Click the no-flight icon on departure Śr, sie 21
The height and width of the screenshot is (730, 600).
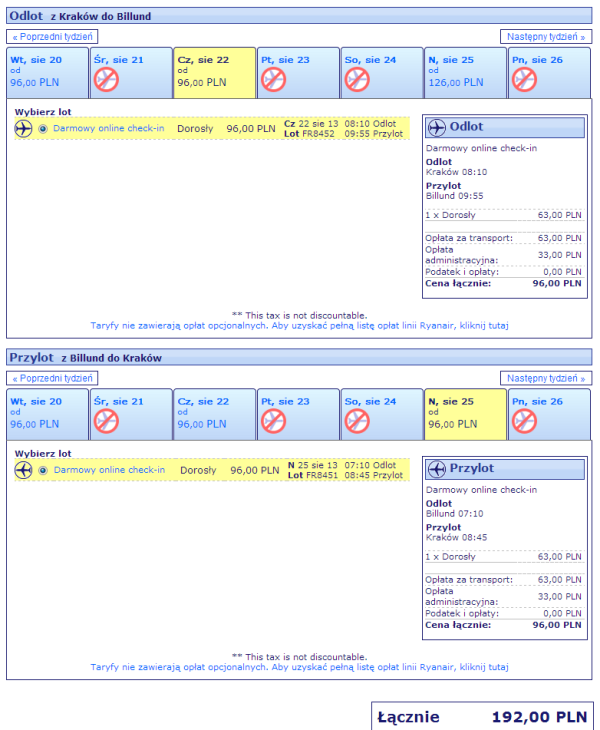pos(106,80)
